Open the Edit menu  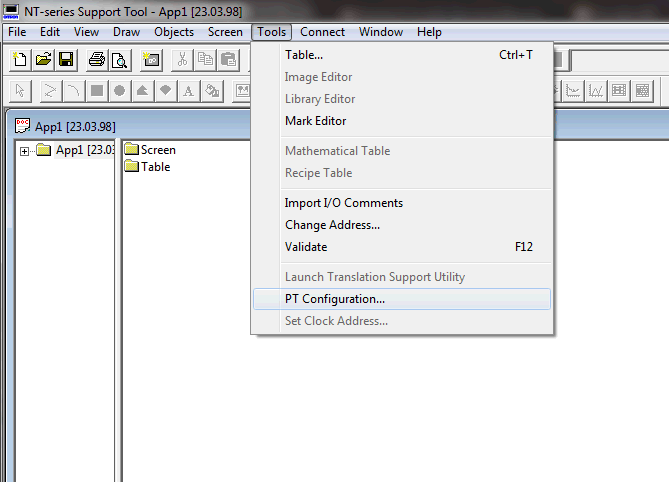(x=50, y=32)
